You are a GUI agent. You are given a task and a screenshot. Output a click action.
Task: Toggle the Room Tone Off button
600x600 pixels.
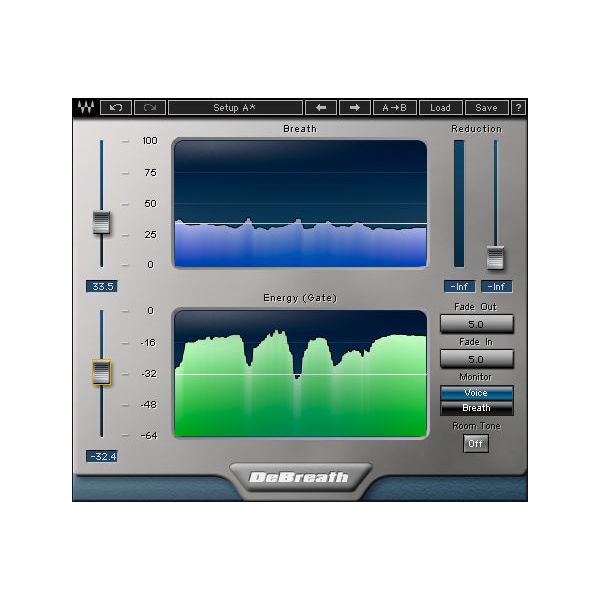tap(477, 443)
